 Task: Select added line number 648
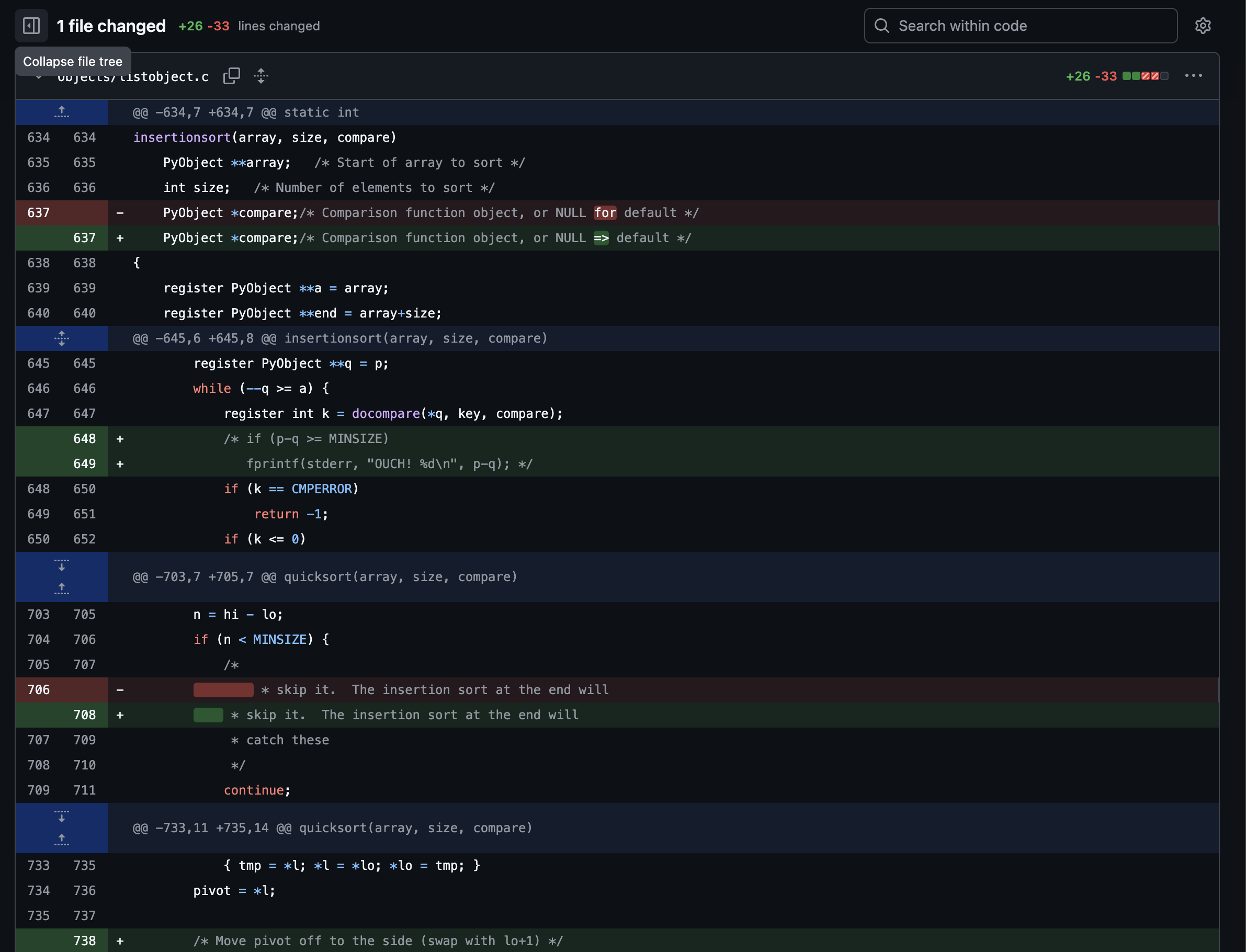84,438
